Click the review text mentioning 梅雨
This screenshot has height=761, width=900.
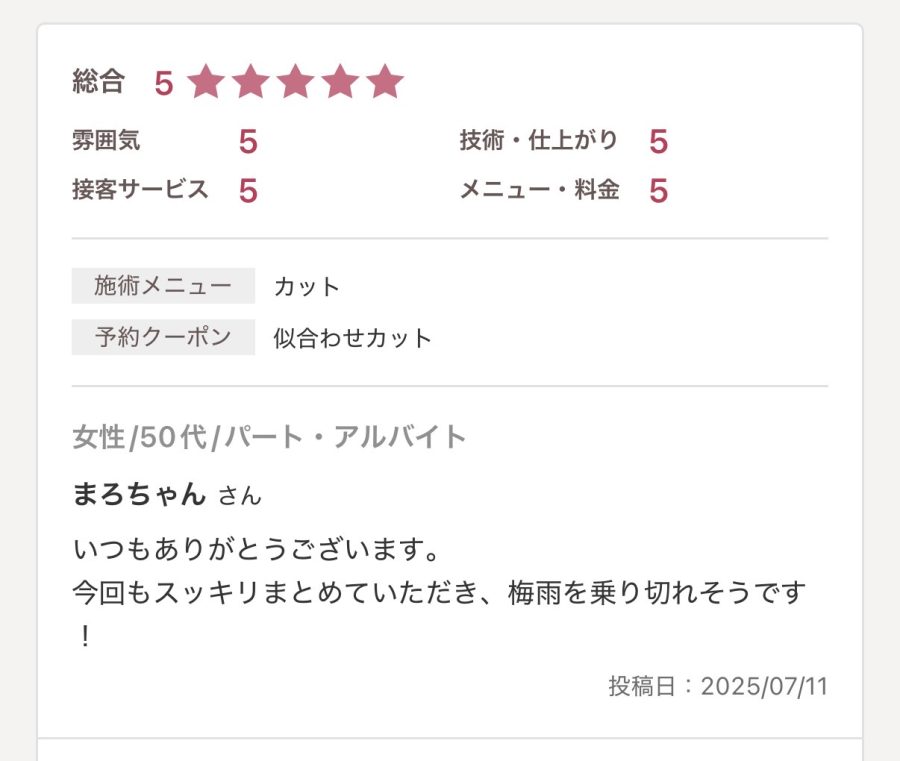click(440, 593)
